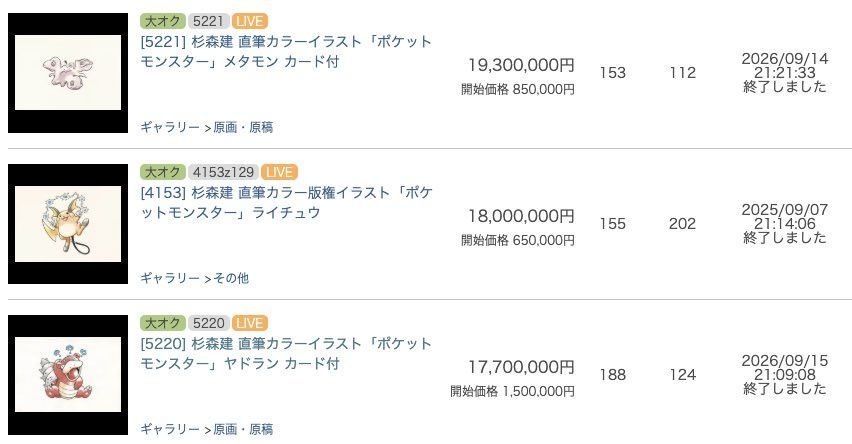Click the LIVE badge on the Yadoran listing
The image size is (852, 444).
(249, 323)
